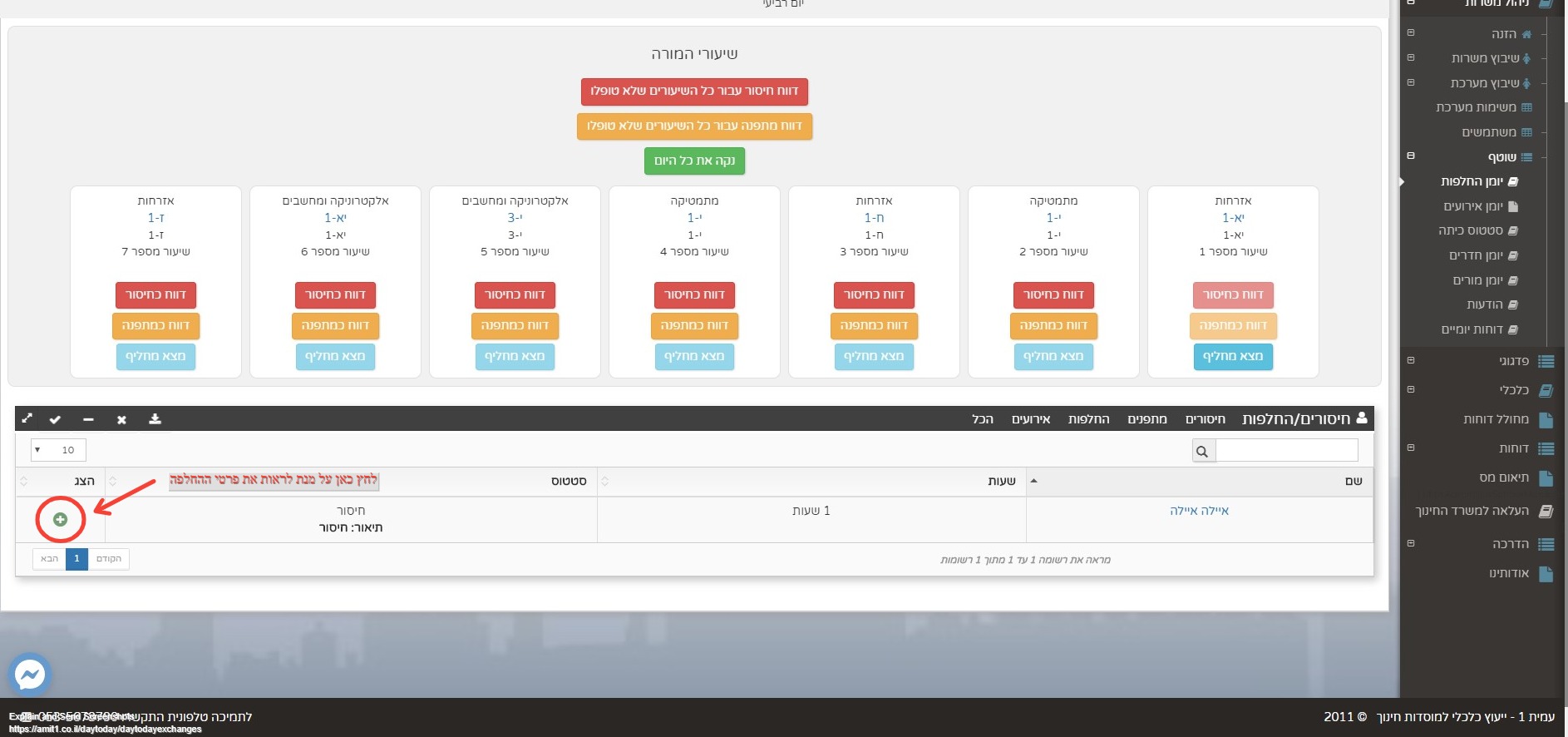The image size is (1568, 737).
Task: Click the X close icon in panel header
Action: coord(121,419)
